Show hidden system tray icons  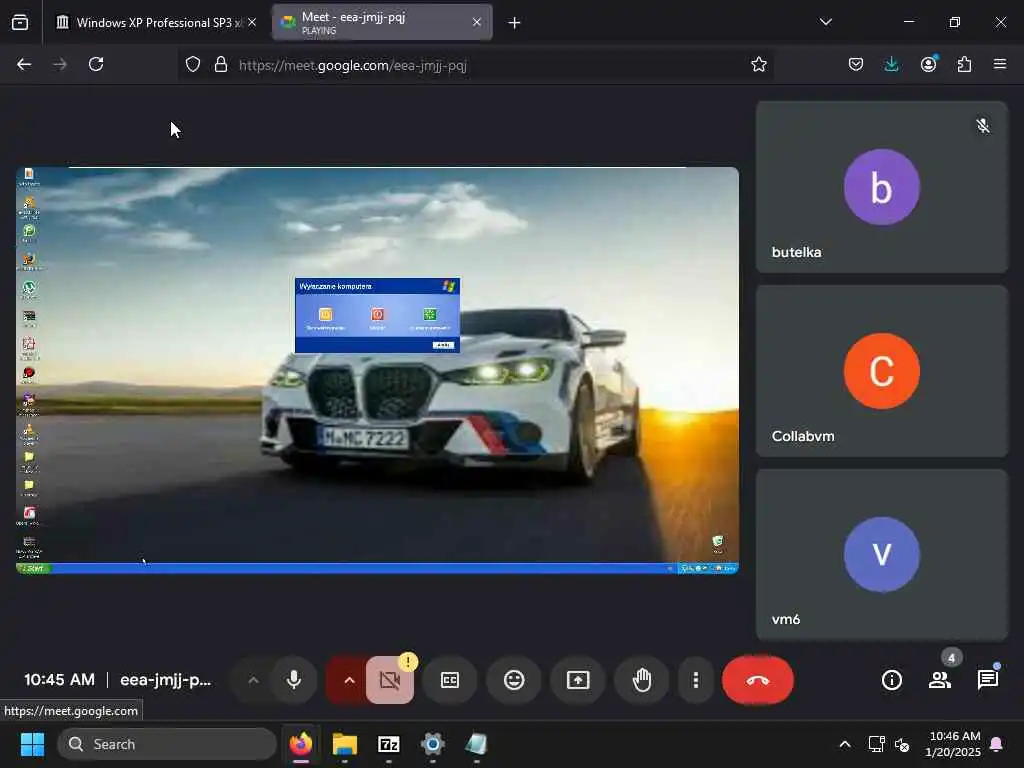tap(844, 744)
